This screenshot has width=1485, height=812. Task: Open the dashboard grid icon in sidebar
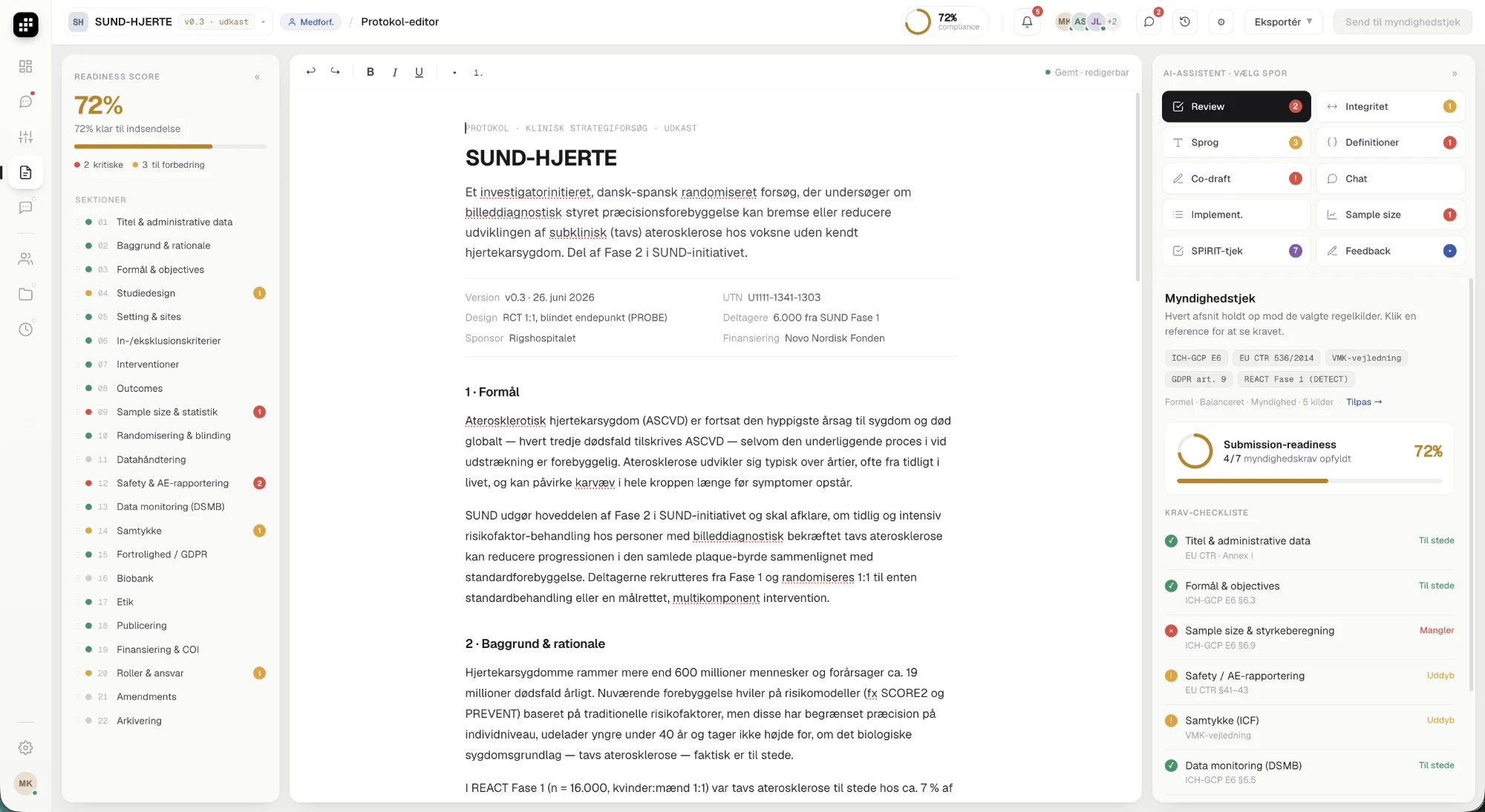tap(25, 67)
